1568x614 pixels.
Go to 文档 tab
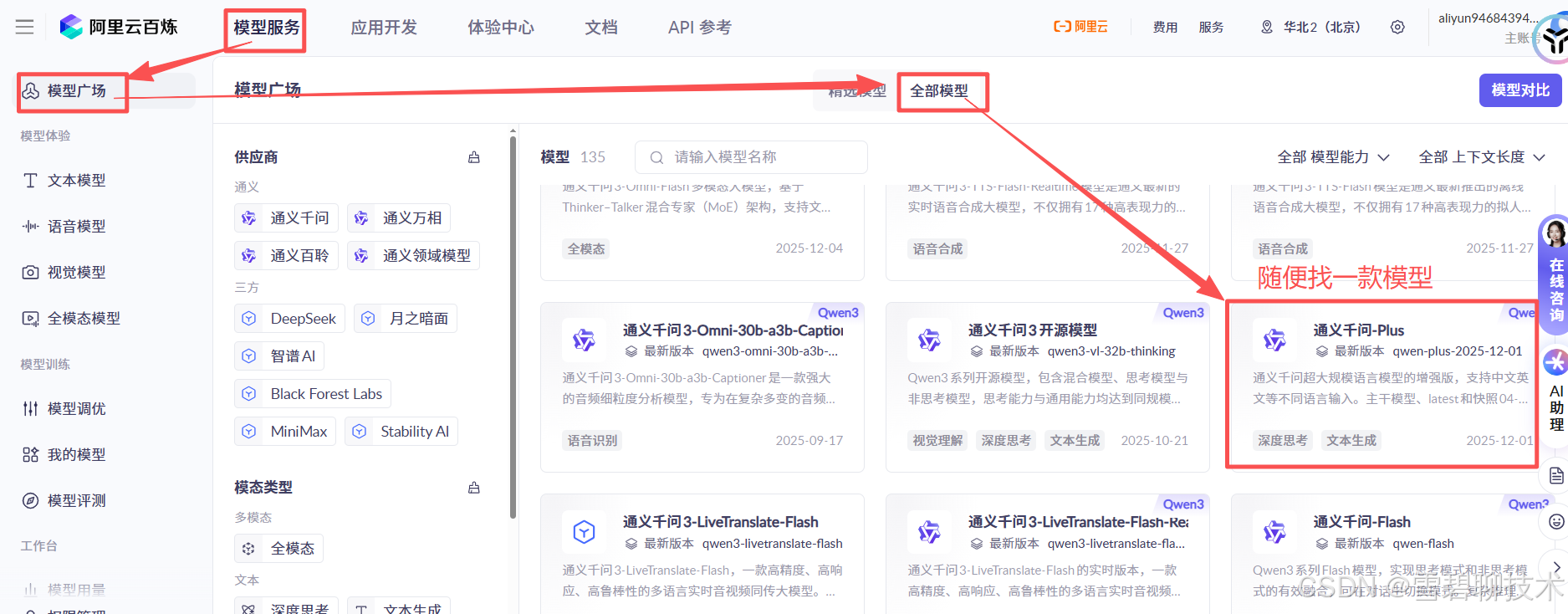(x=601, y=28)
